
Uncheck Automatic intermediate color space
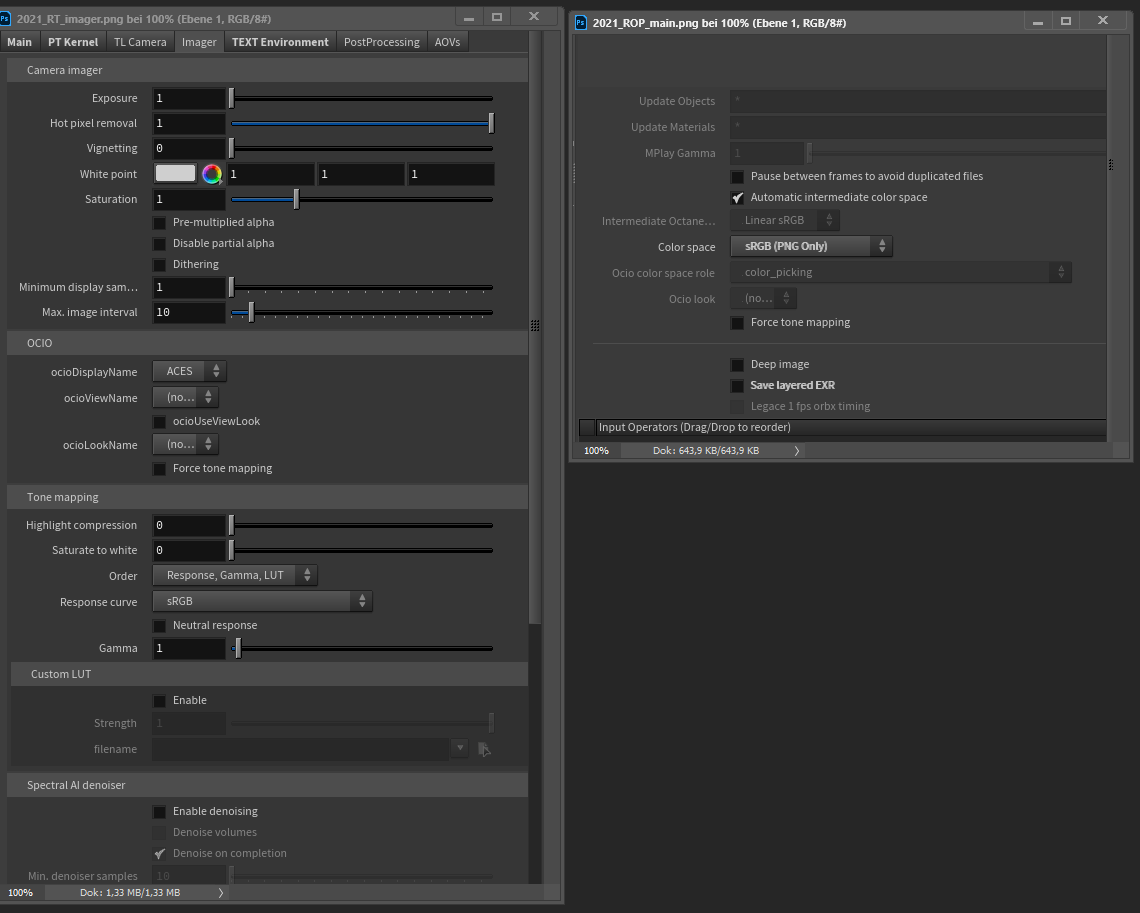[737, 198]
